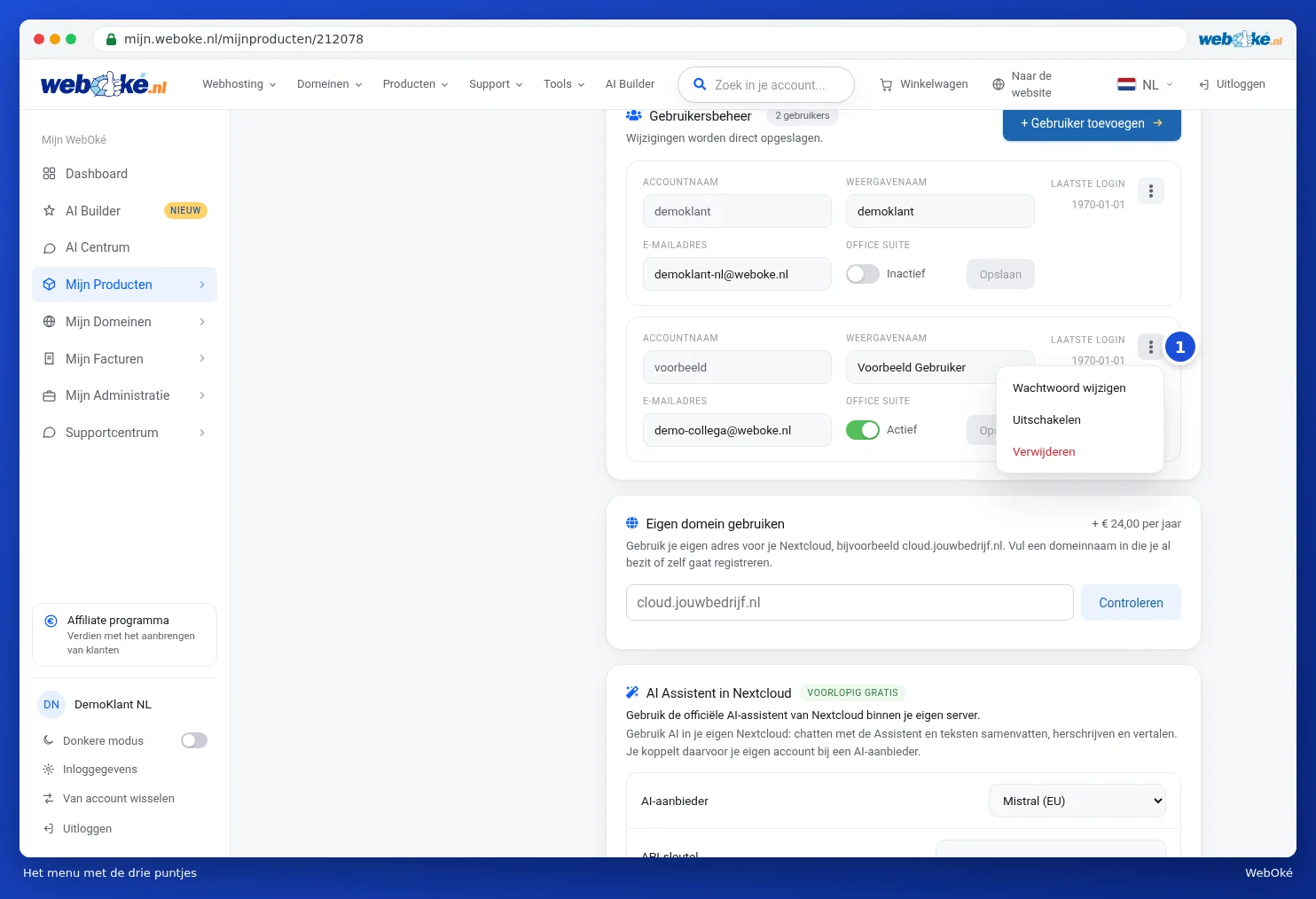The image size is (1316, 899).
Task: Click the demoklant-nl@weboke.nl email field
Action: point(737,274)
